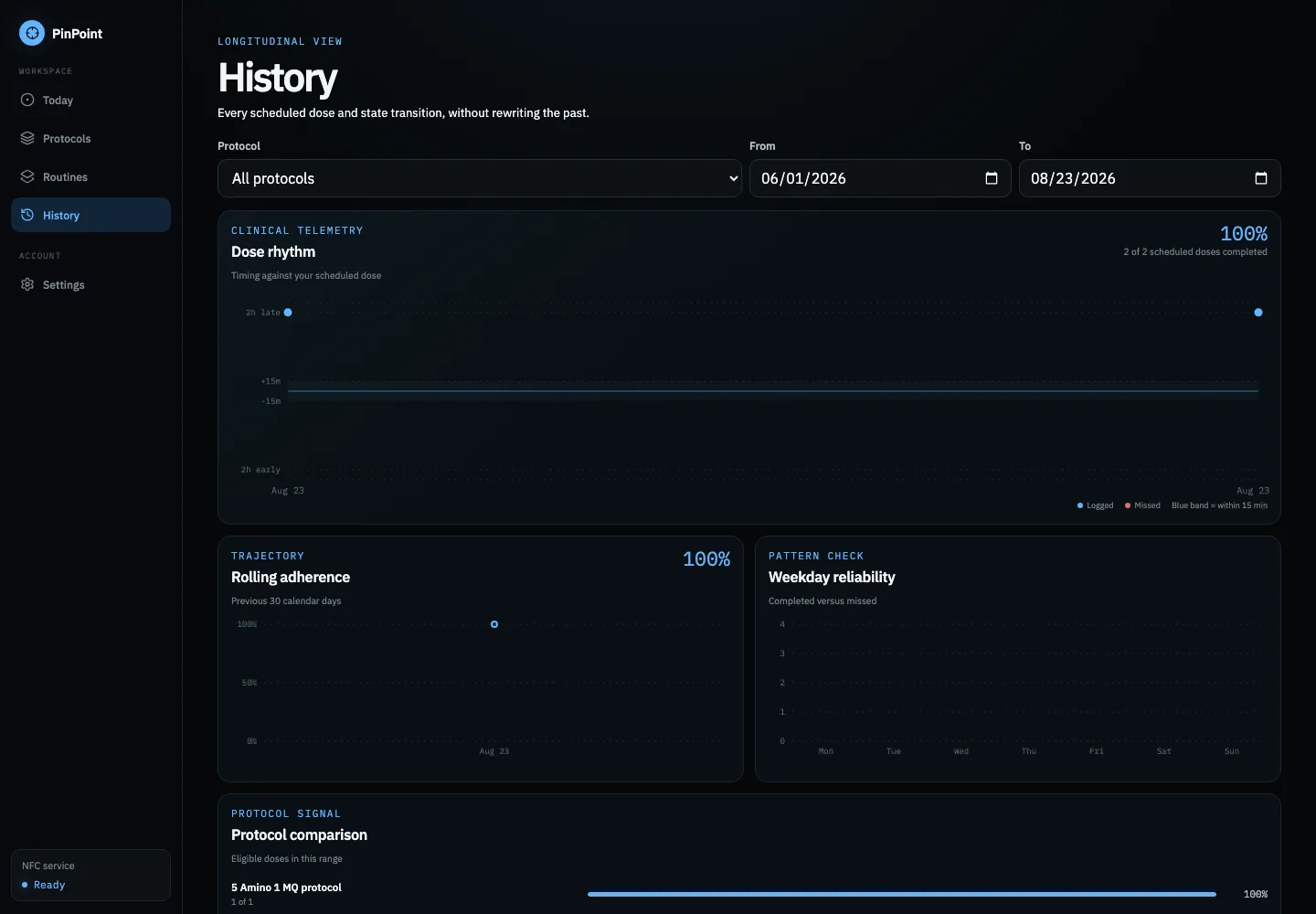Go to Protocols in sidebar
1316x914 pixels.
pos(90,138)
